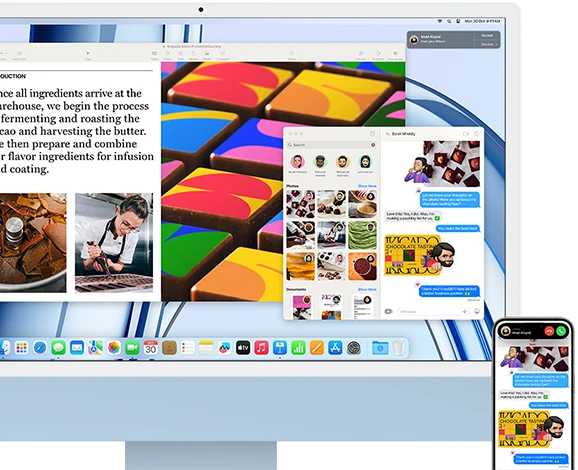Open the chocolate tasting flyer attachment
Viewport: 578px width, 470px height.
point(412,255)
